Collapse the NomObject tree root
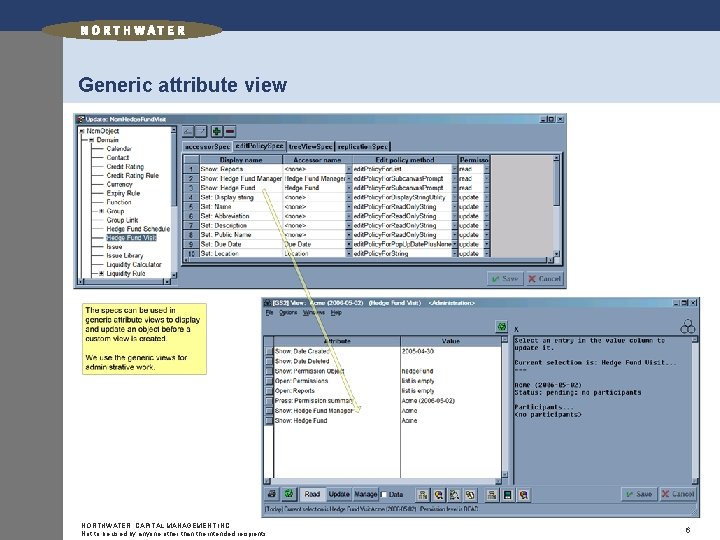 tap(82, 131)
